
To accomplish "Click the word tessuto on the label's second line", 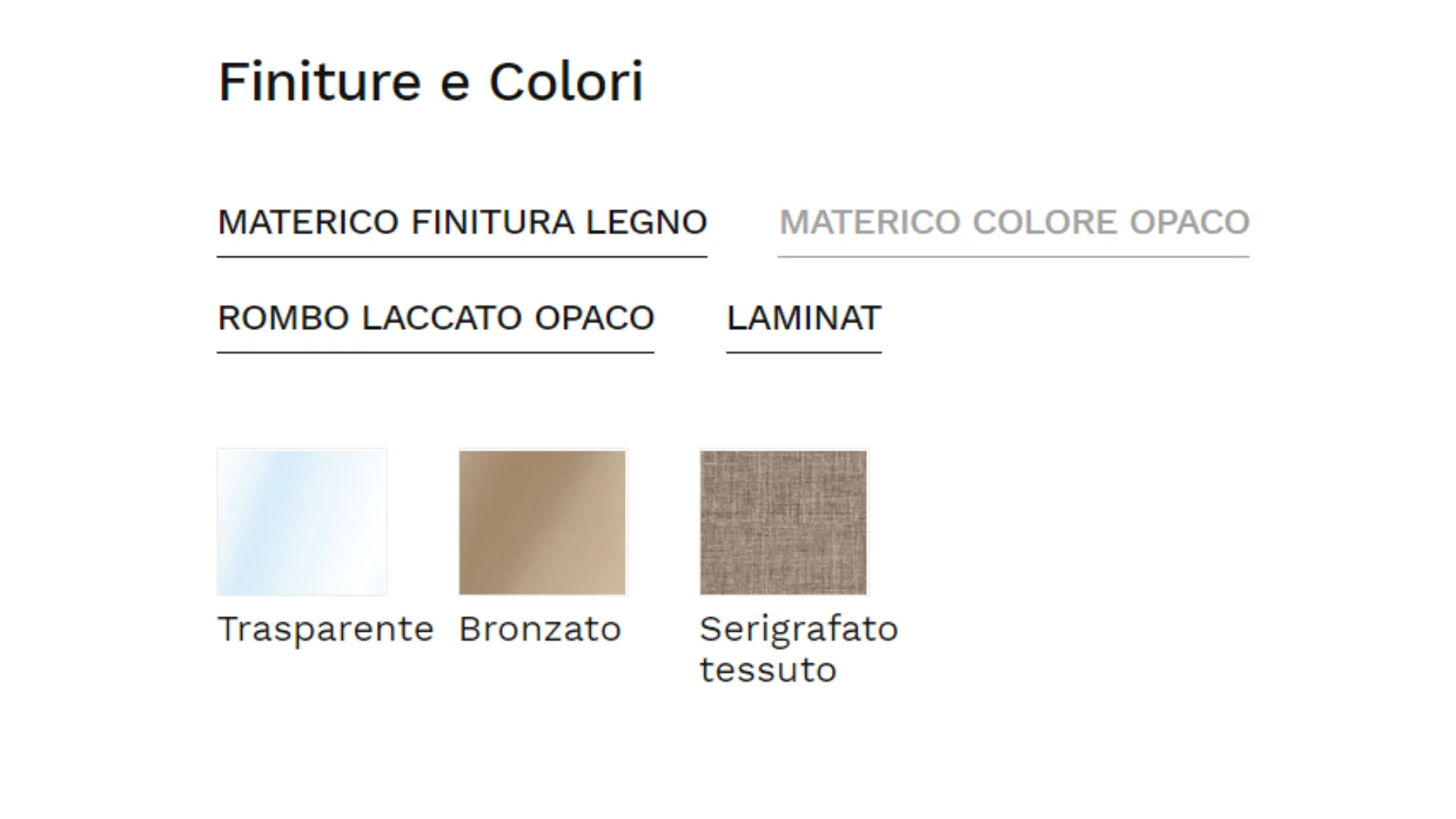I will coord(767,670).
